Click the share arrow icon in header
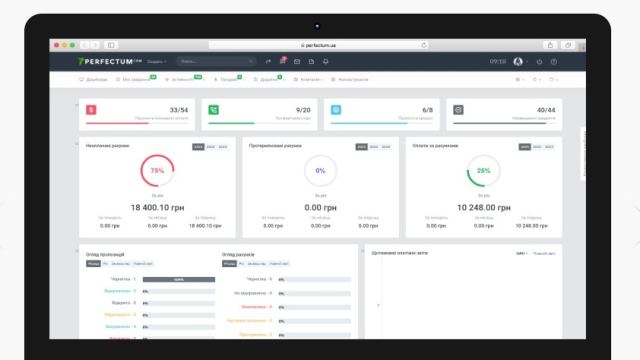The height and width of the screenshot is (360, 640). (268, 62)
